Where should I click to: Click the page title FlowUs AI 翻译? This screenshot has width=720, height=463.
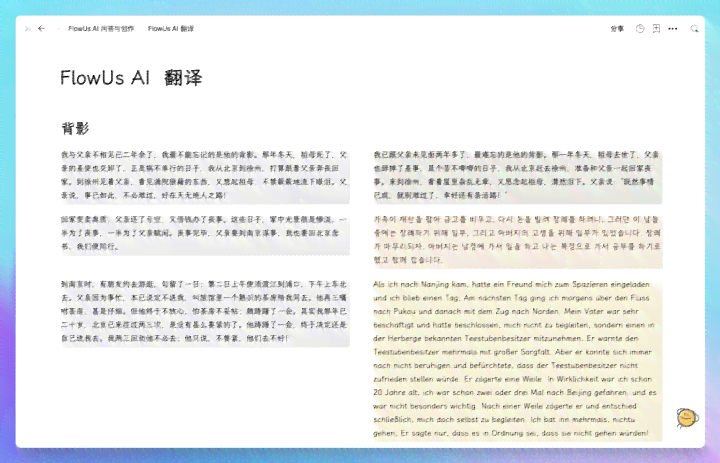131,78
